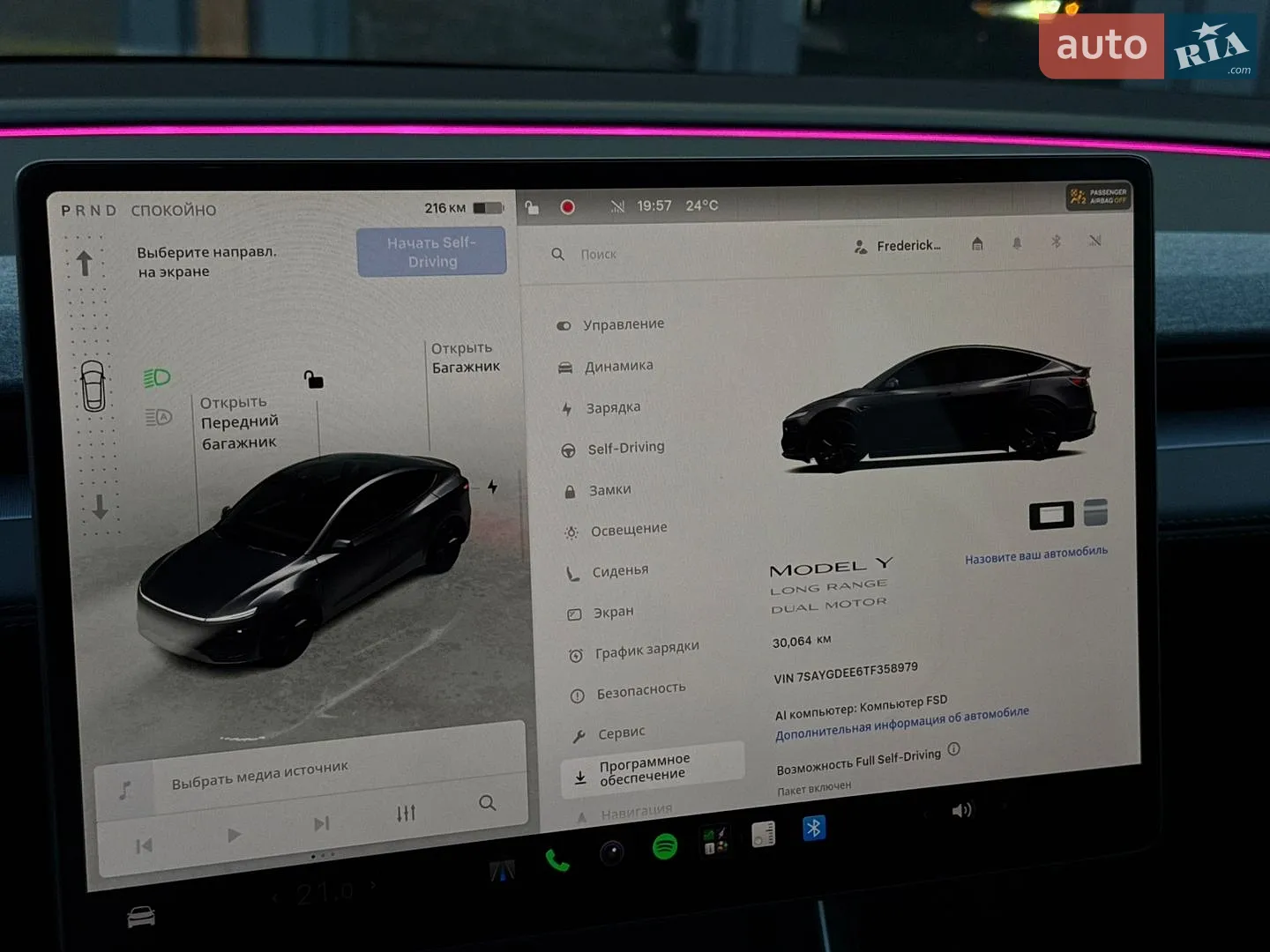1270x952 pixels.
Task: Tap the headlights indicator icon
Action: [157, 378]
